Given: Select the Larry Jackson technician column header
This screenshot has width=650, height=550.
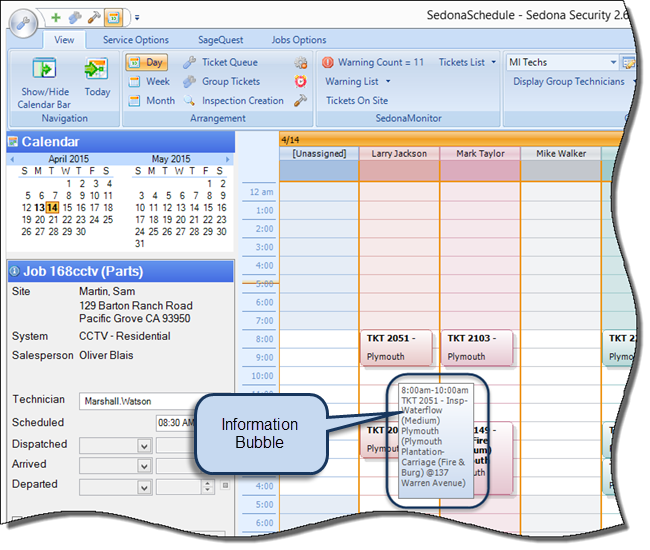Looking at the screenshot, I should pyautogui.click(x=399, y=154).
